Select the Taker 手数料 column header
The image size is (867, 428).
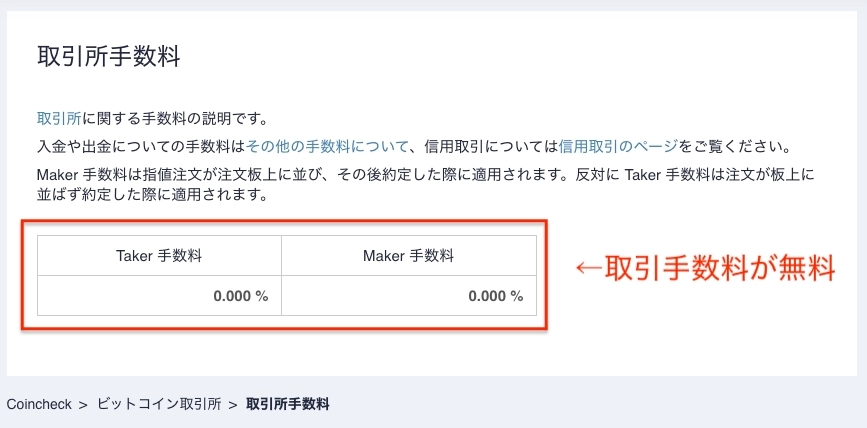(x=159, y=256)
